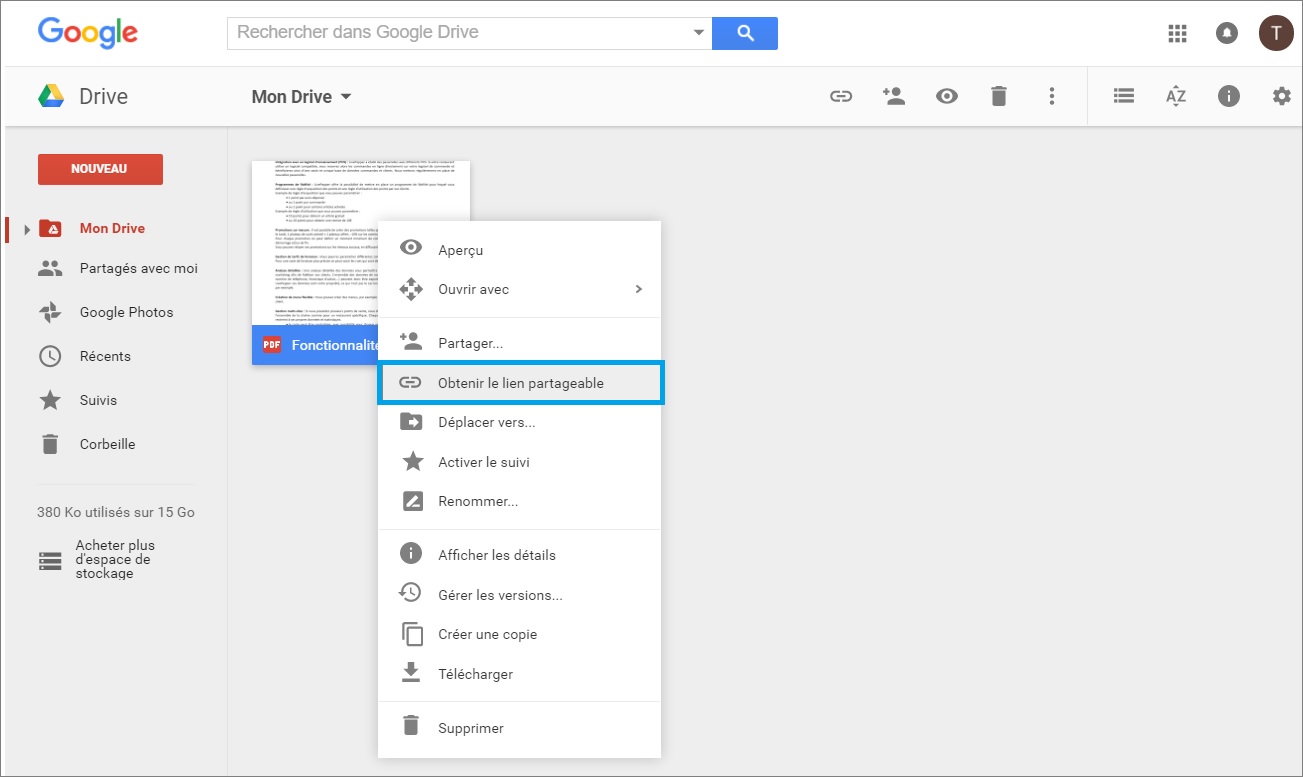The height and width of the screenshot is (777, 1303).
Task: Choose Afficher les détails
Action: coord(520,555)
